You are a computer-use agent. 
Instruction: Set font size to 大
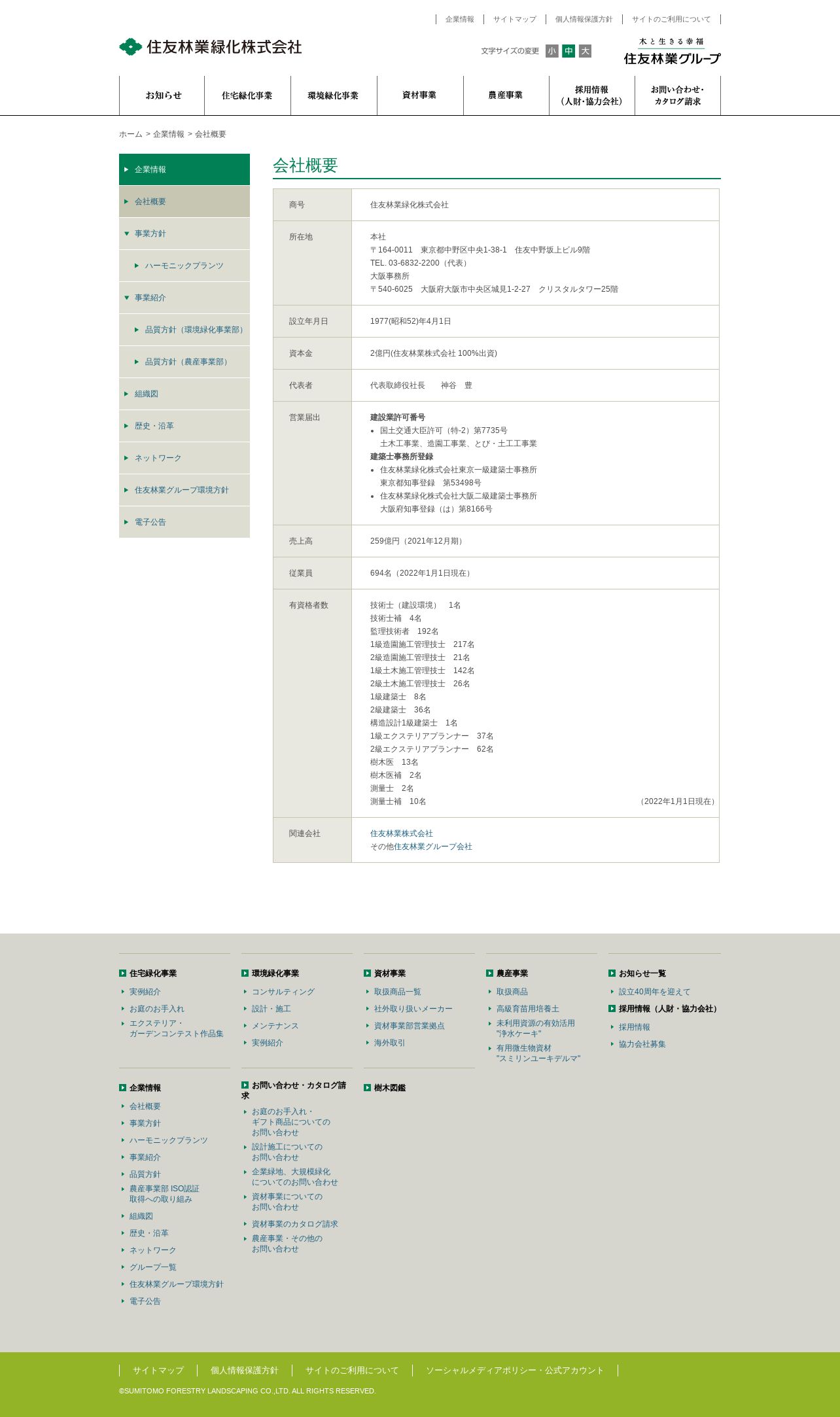pos(585,51)
